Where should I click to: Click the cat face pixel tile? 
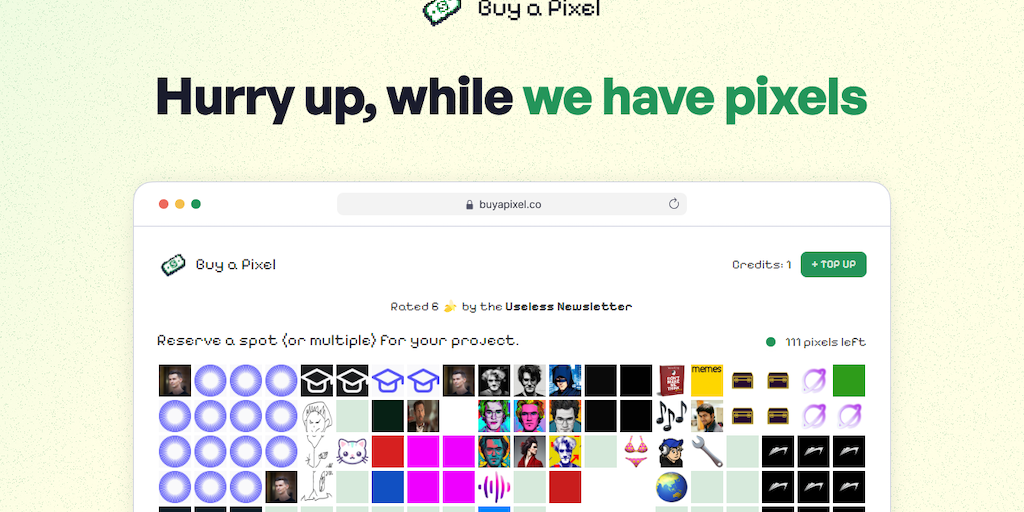pos(353,452)
